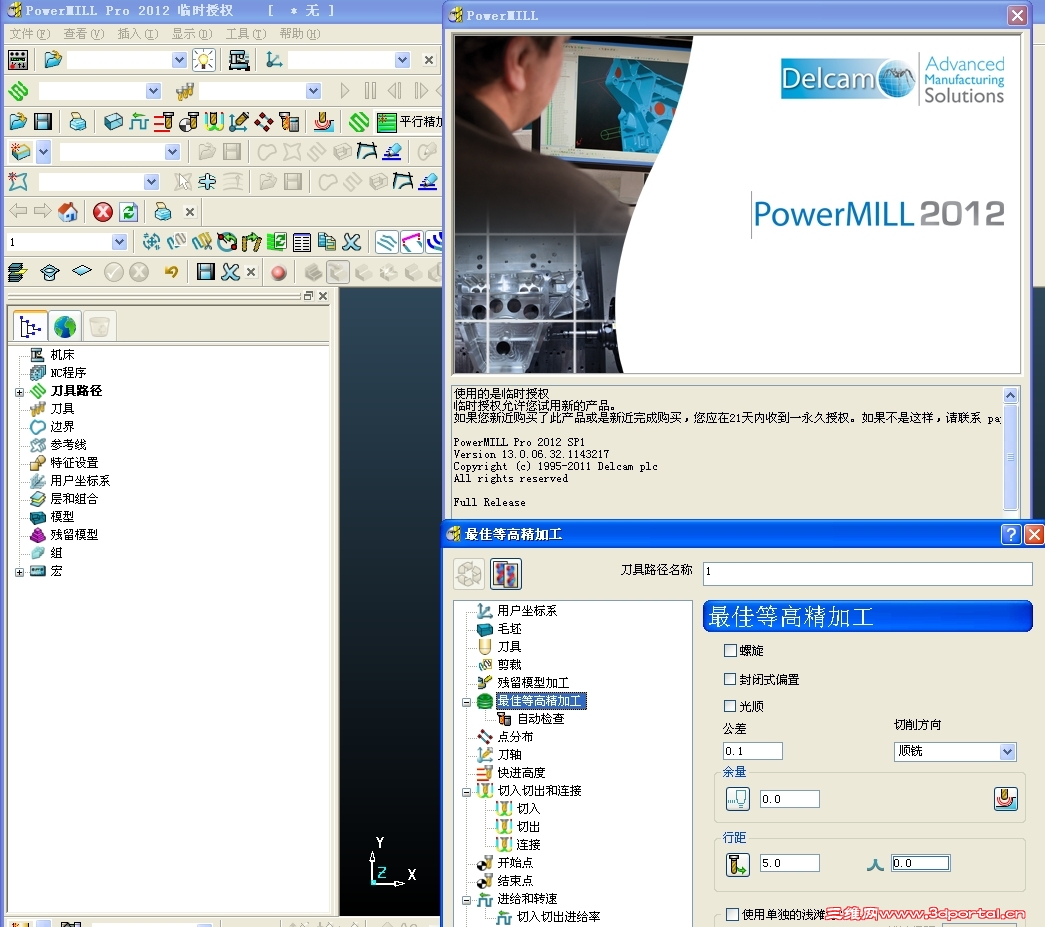Click the axial thickness toggle icon
1045x927 pixels.
coord(738,799)
